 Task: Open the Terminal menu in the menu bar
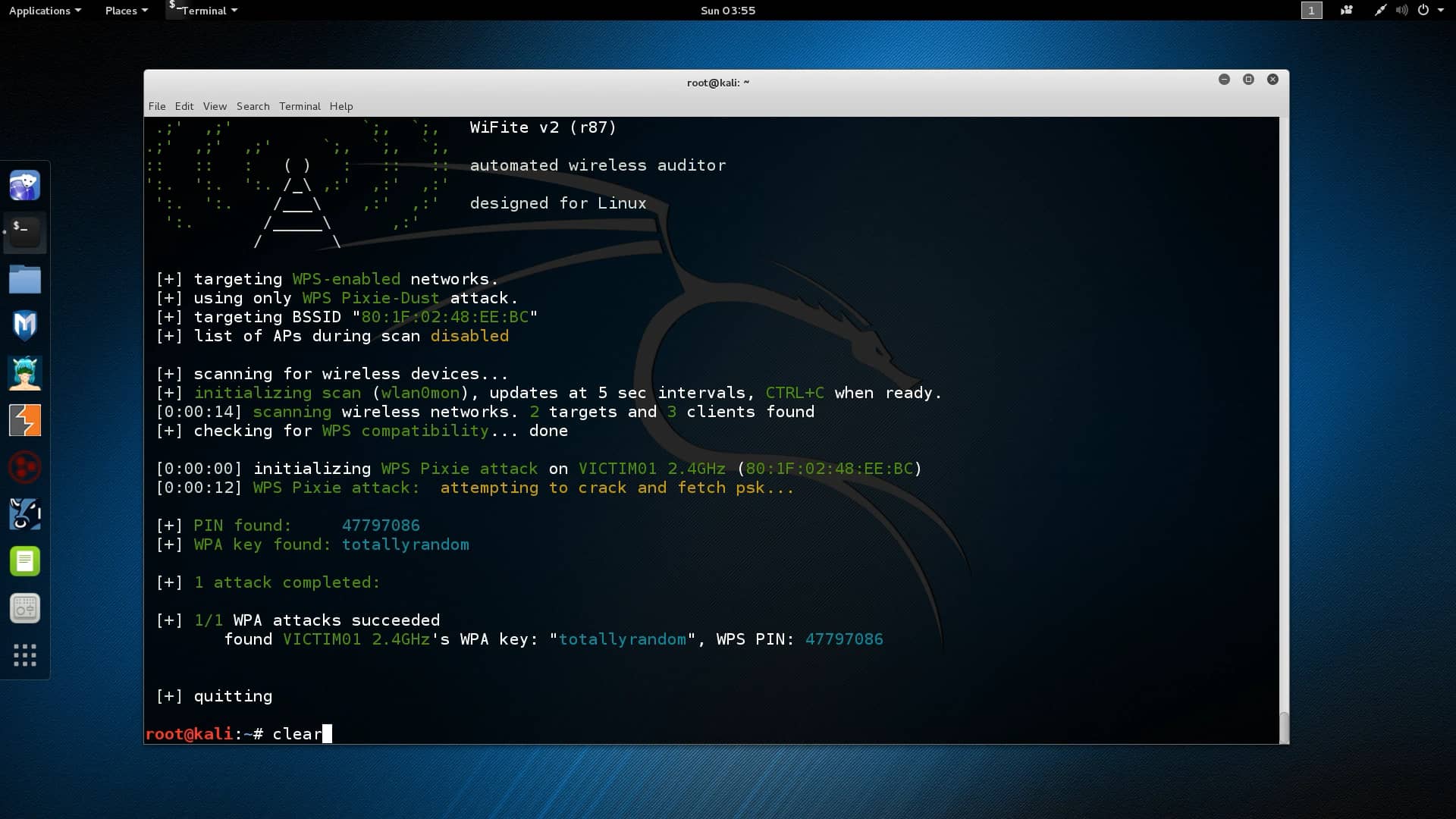coord(300,106)
